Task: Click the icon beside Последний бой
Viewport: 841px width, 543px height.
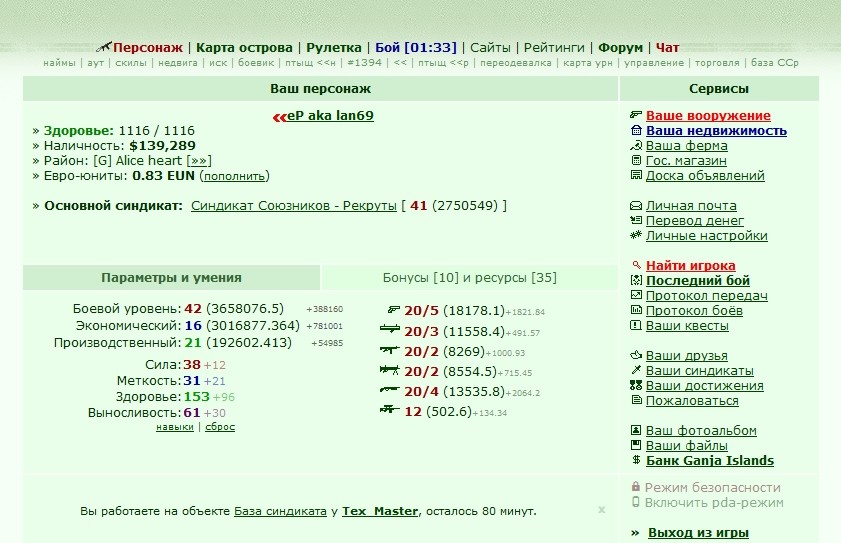Action: pos(636,280)
